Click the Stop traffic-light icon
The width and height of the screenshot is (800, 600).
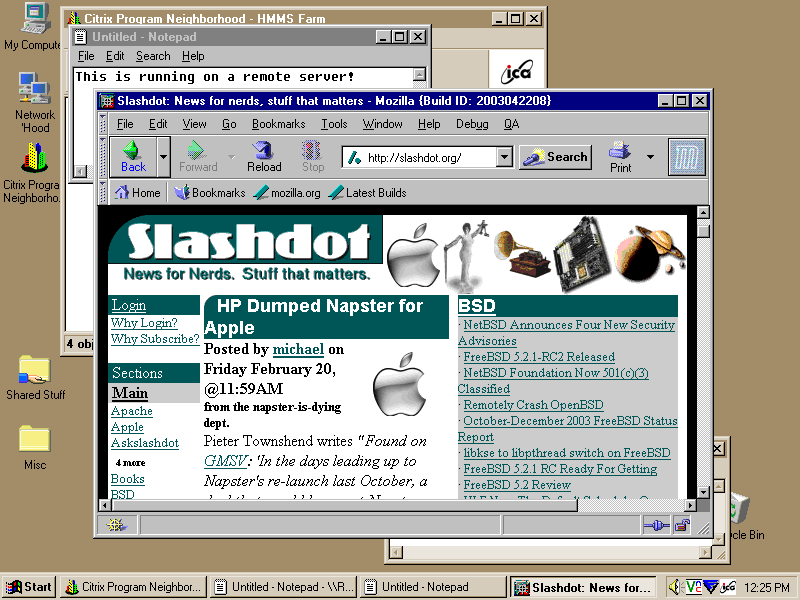tap(312, 157)
